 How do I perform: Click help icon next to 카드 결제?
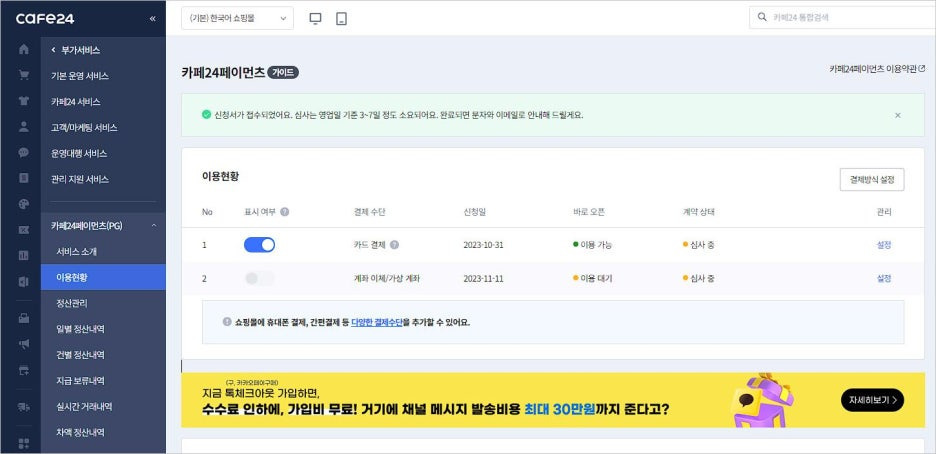click(x=395, y=245)
